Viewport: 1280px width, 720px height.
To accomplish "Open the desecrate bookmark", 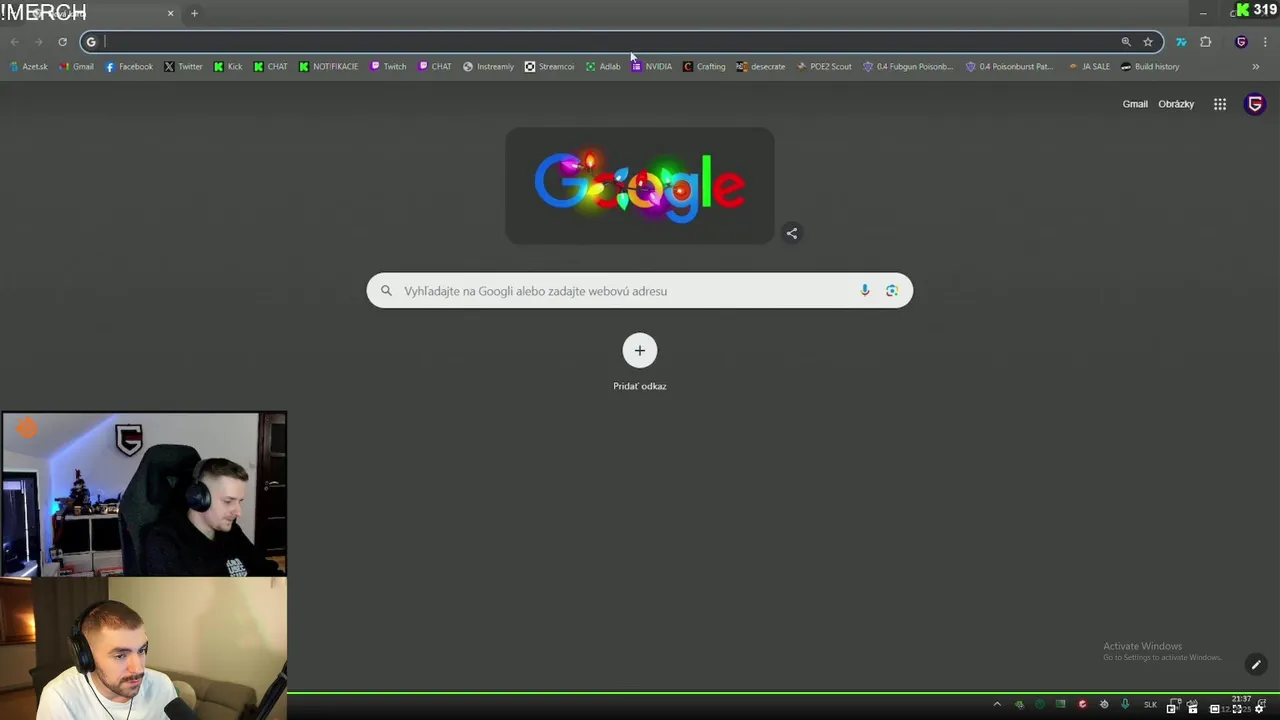I will click(x=761, y=67).
